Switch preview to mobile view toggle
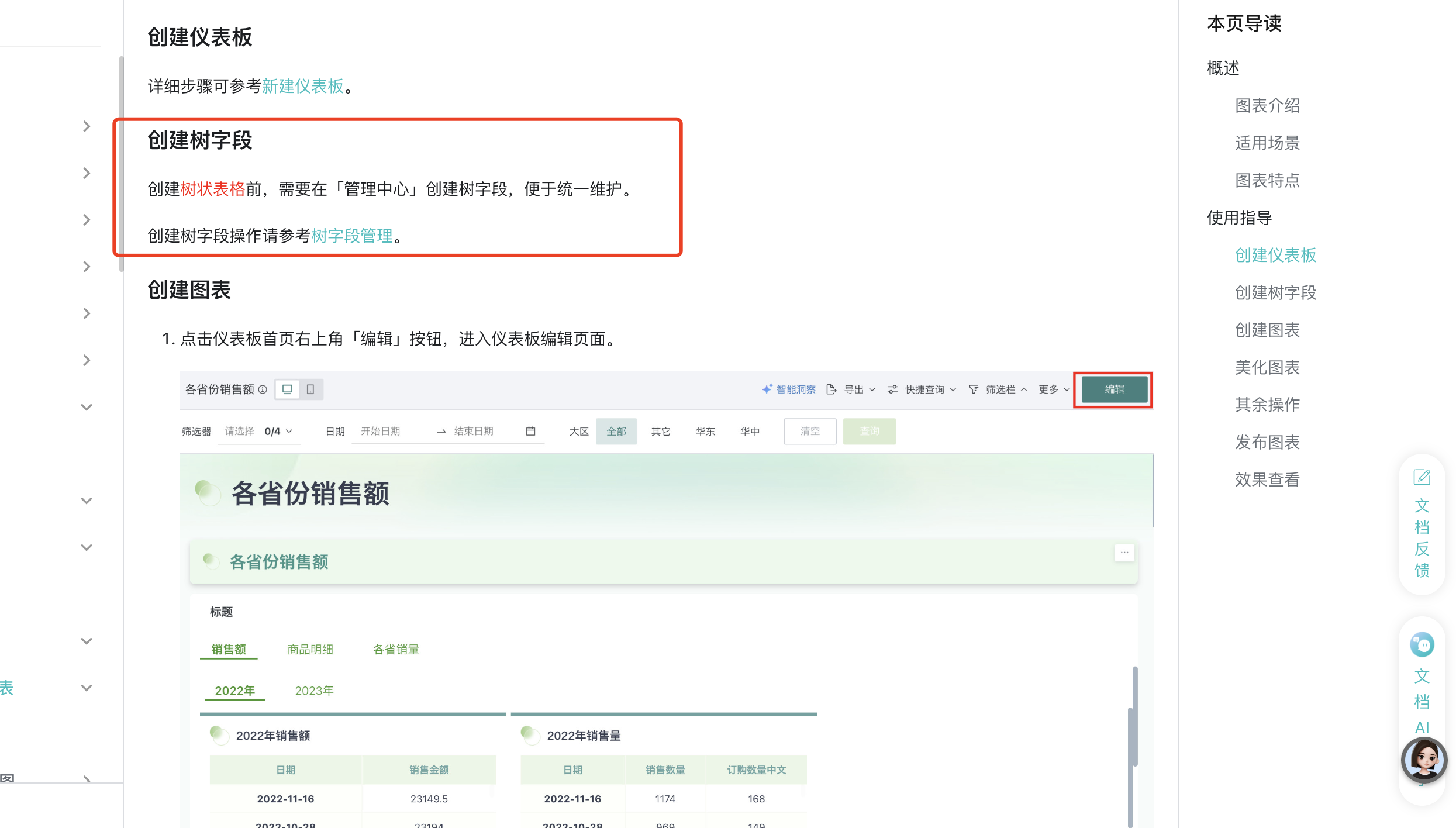1456x828 pixels. tap(310, 389)
